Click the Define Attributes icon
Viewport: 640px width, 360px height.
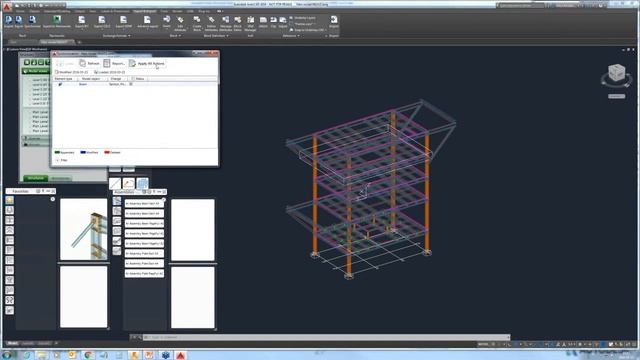(211, 23)
